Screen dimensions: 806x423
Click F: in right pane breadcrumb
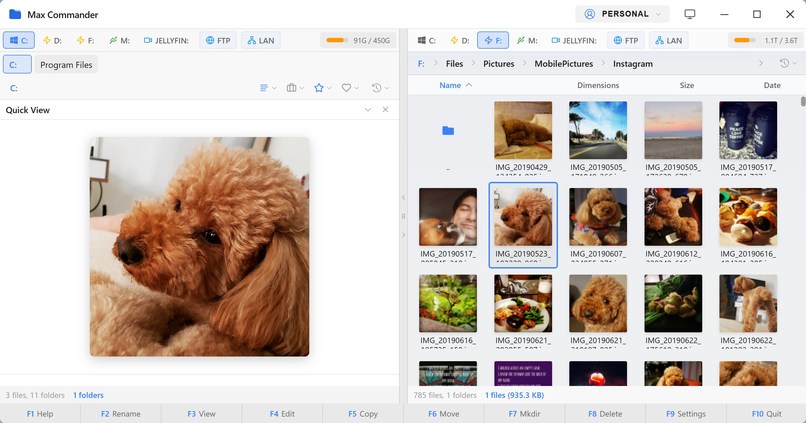coord(421,64)
